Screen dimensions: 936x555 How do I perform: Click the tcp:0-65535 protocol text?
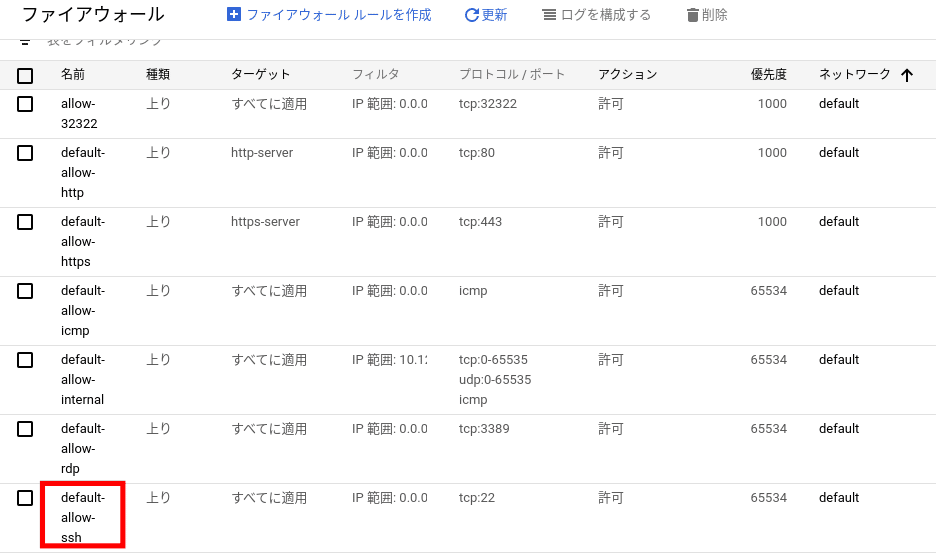[x=493, y=360]
